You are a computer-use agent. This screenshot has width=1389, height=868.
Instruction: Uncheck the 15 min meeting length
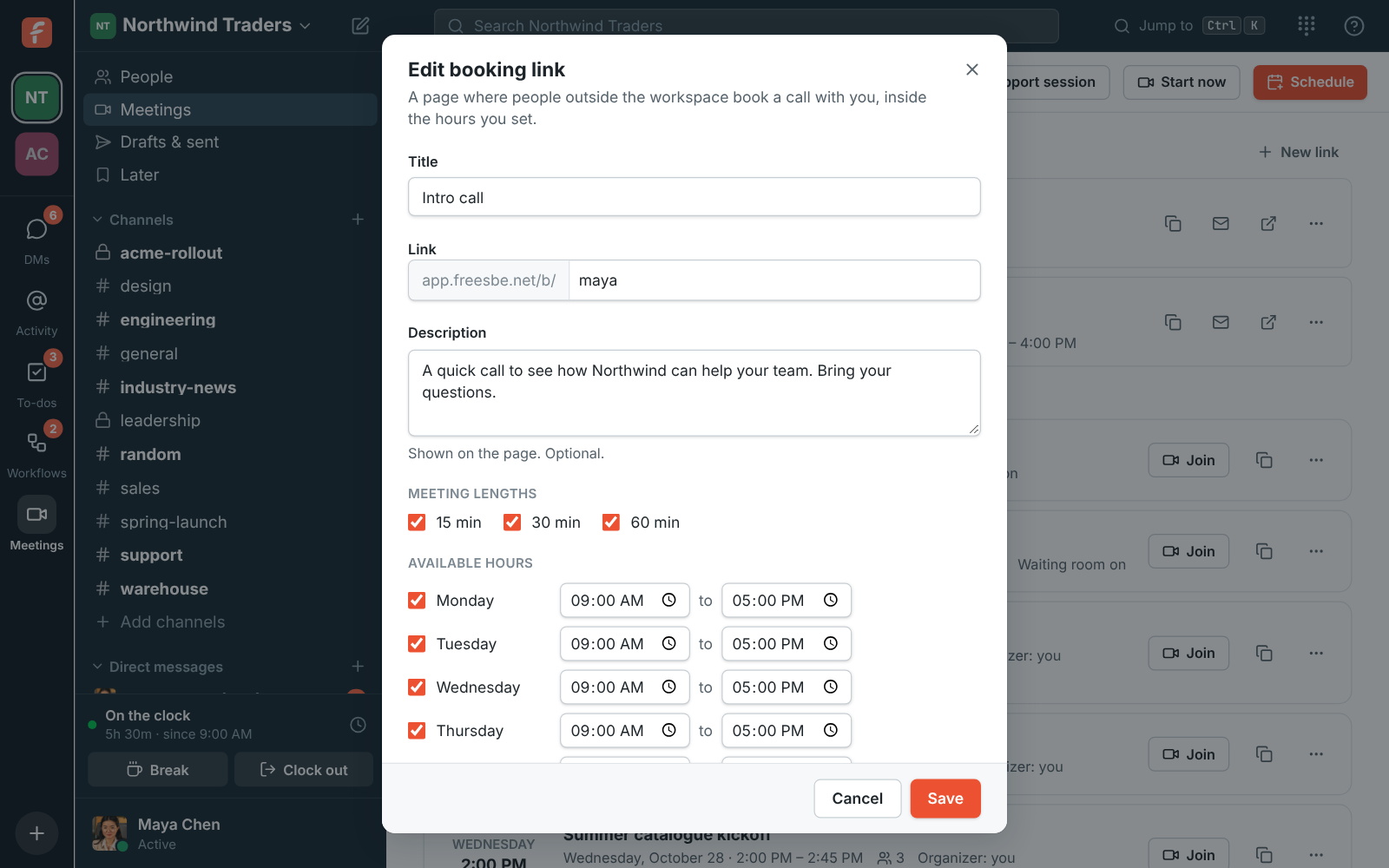tap(417, 522)
